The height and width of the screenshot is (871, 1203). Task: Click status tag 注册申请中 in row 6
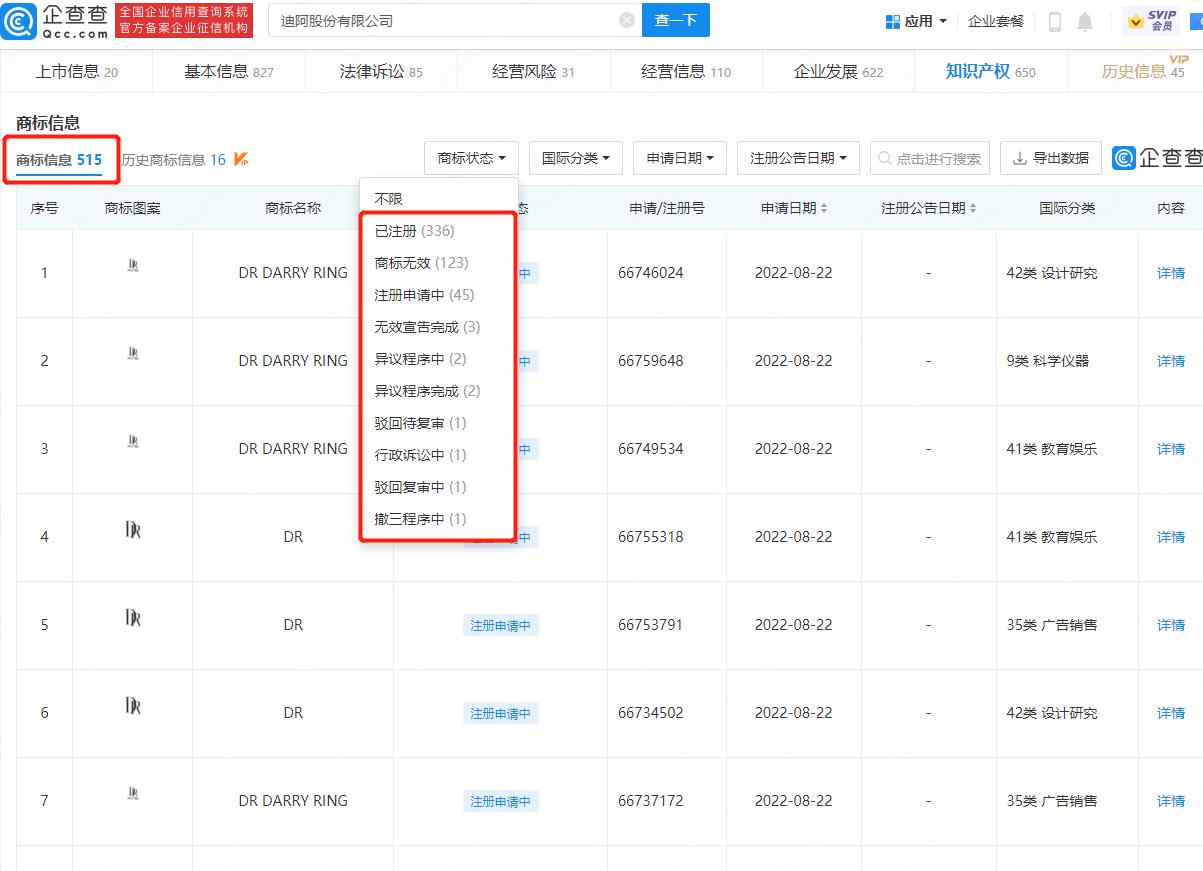[x=501, y=713]
